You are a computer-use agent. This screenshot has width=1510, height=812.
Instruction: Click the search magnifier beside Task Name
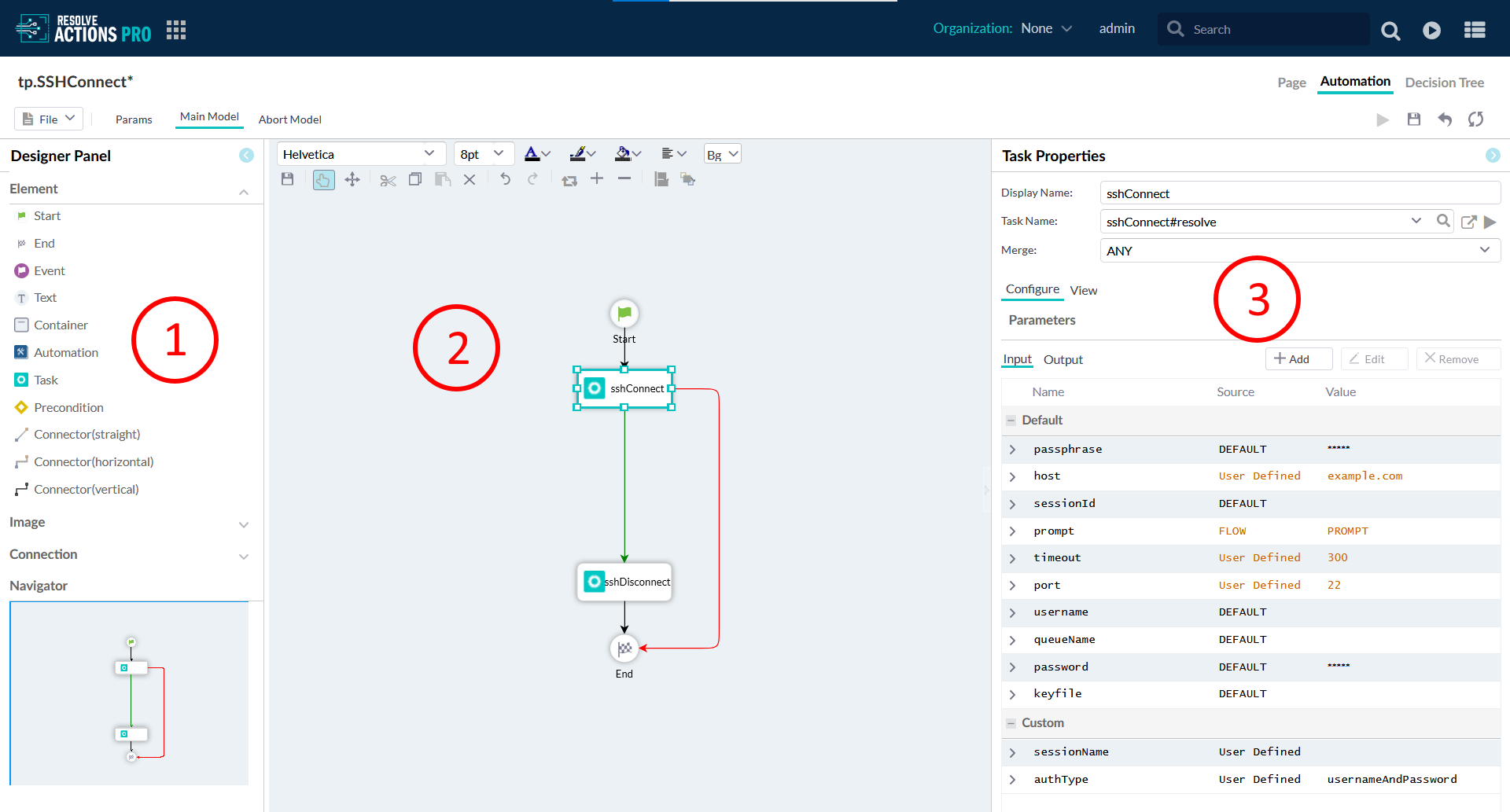coord(1443,222)
